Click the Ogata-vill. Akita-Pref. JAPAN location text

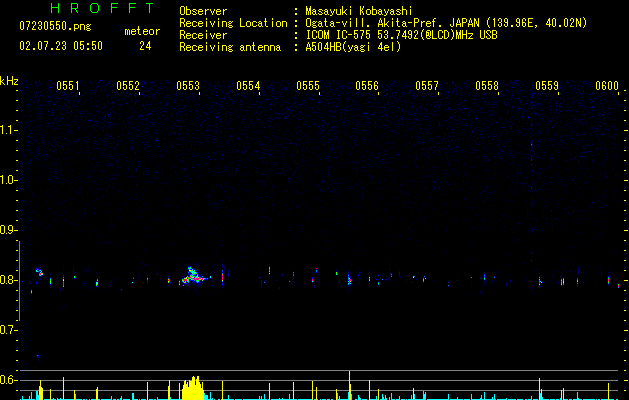(446, 23)
